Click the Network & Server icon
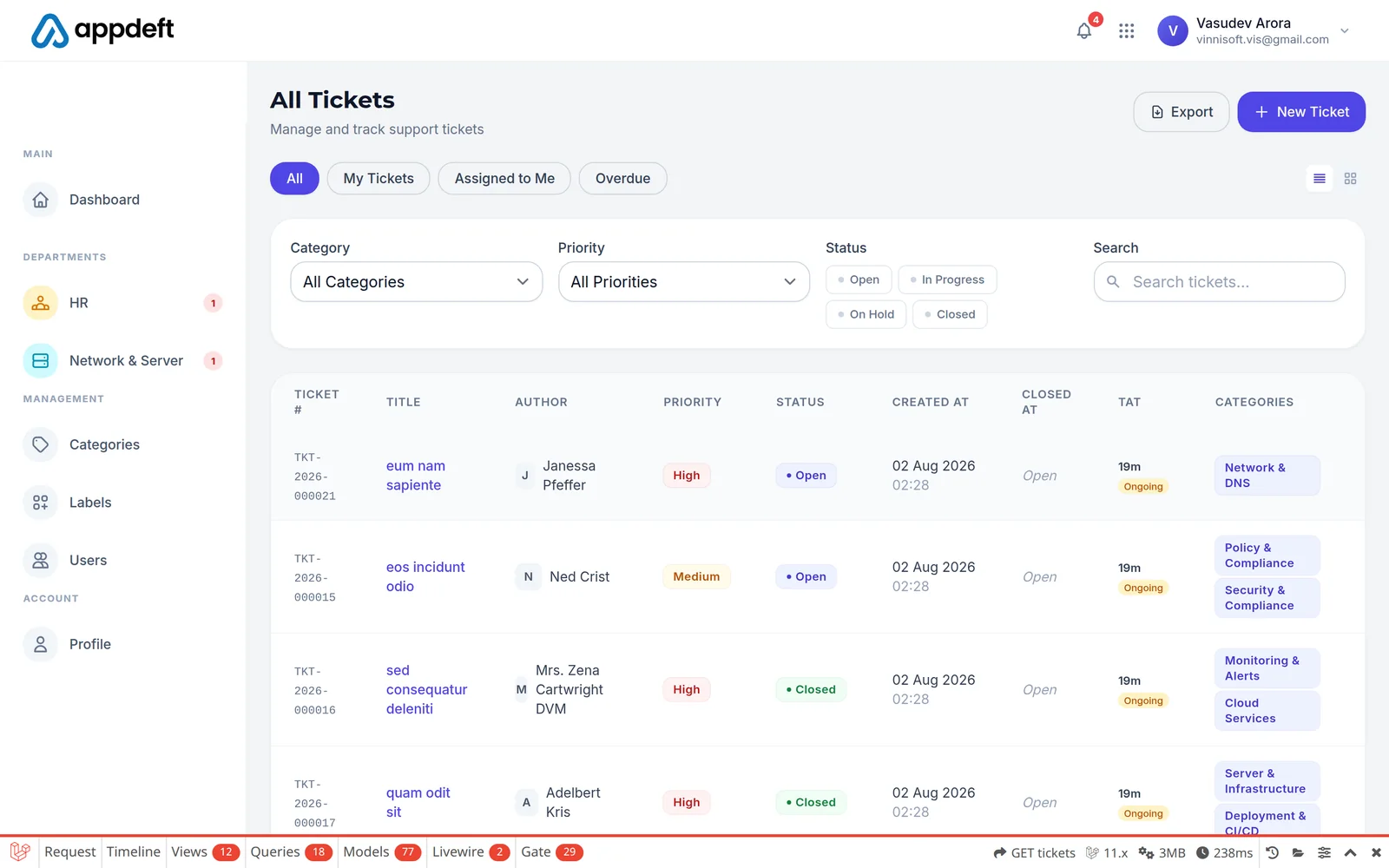 41,361
